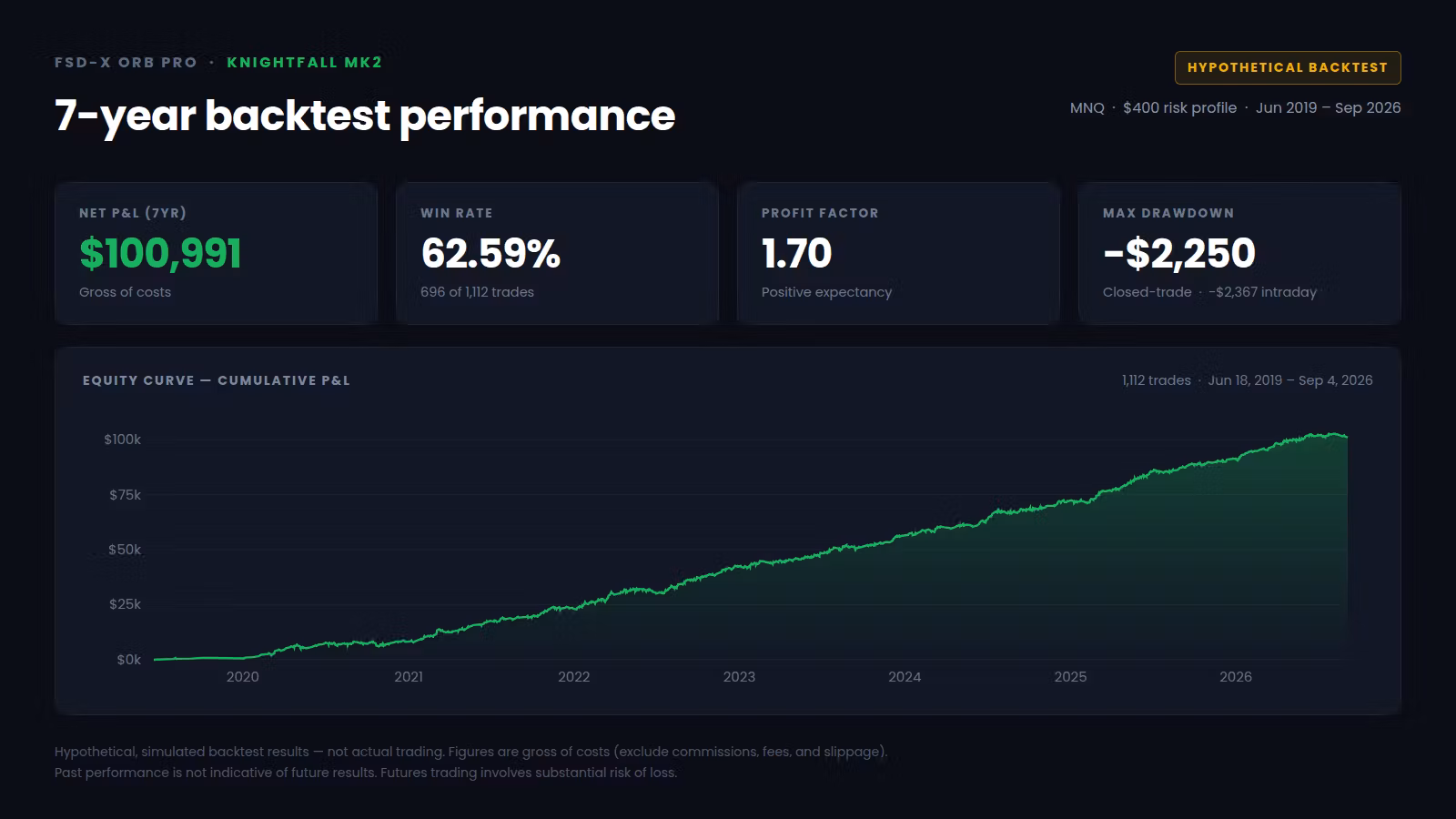This screenshot has width=1456, height=819.
Task: Click the Hypothetical Backtest badge
Action: tap(1288, 67)
